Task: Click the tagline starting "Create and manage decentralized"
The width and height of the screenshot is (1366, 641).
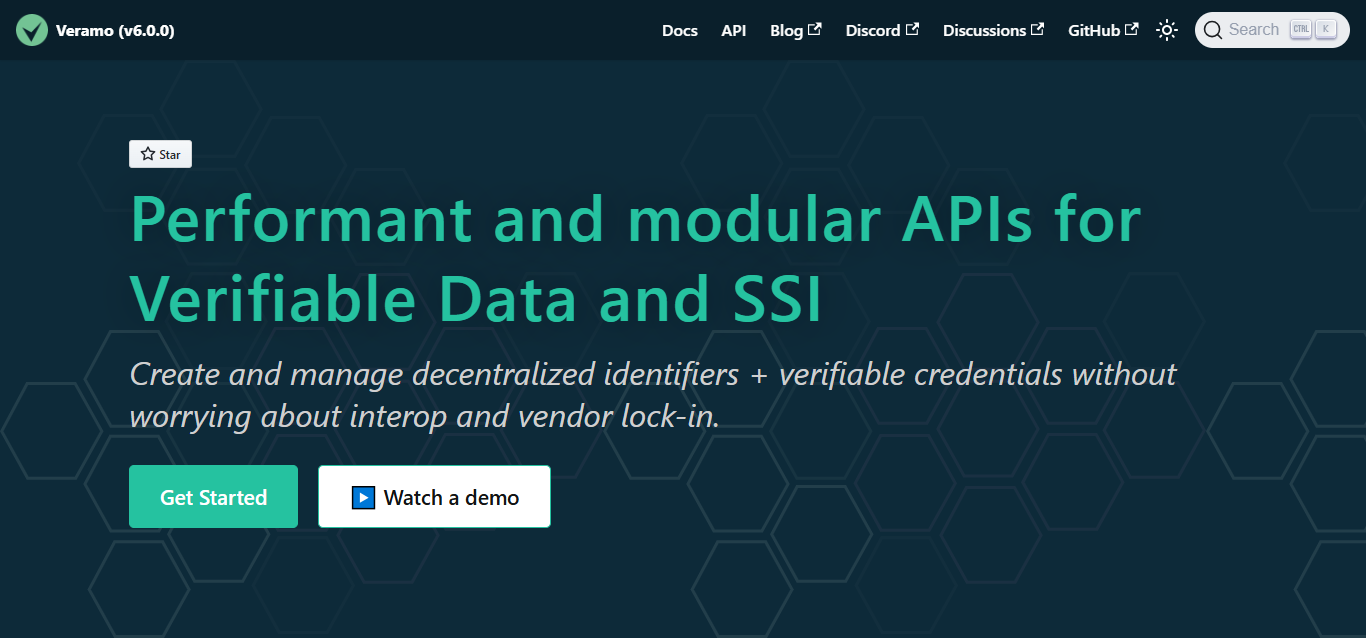Action: coord(653,395)
